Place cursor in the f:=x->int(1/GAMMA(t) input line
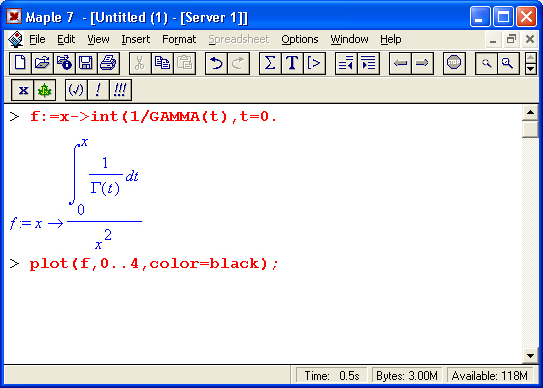Viewport: 543px width, 388px height. (x=153, y=117)
